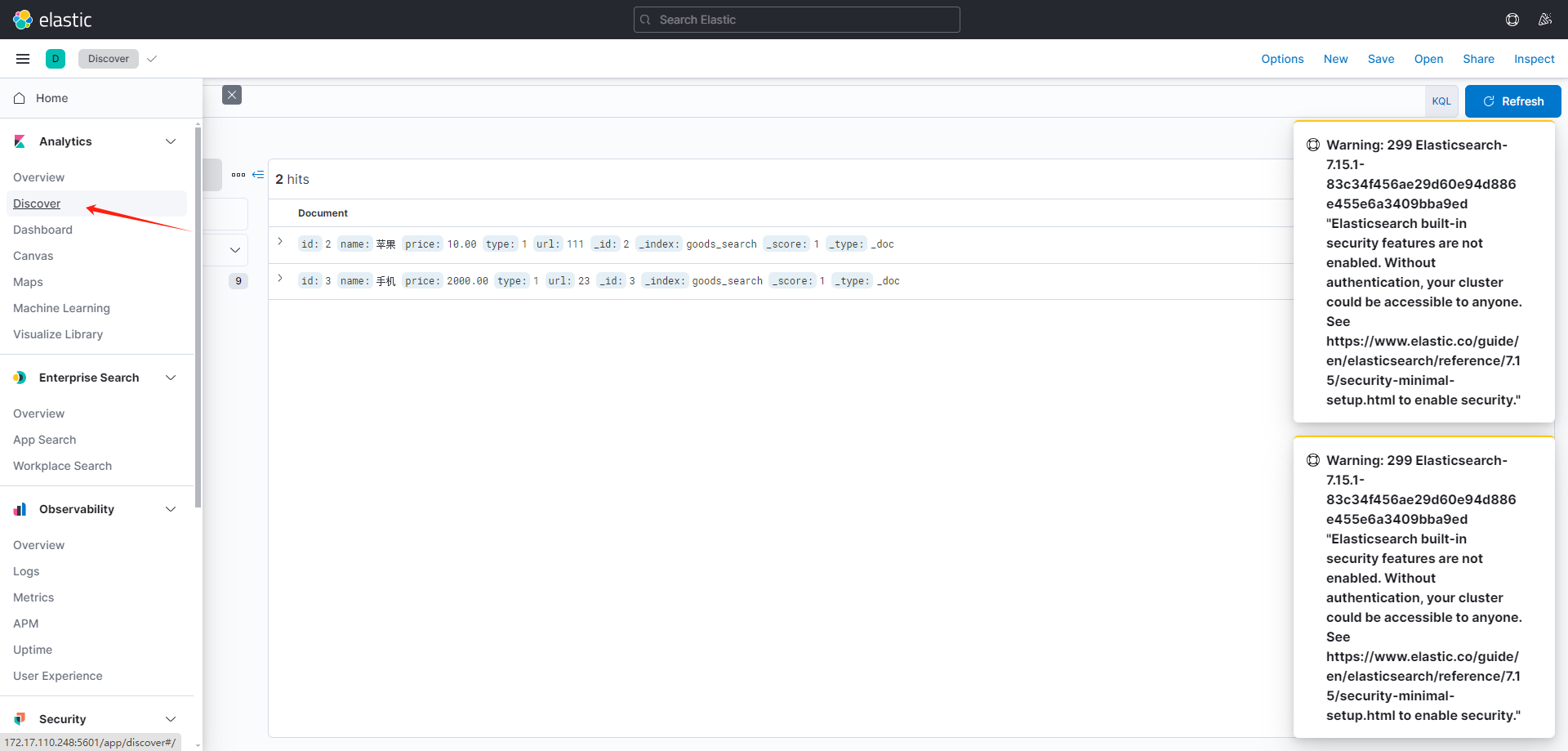
Task: Open Canvas in the sidebar
Action: tap(33, 256)
